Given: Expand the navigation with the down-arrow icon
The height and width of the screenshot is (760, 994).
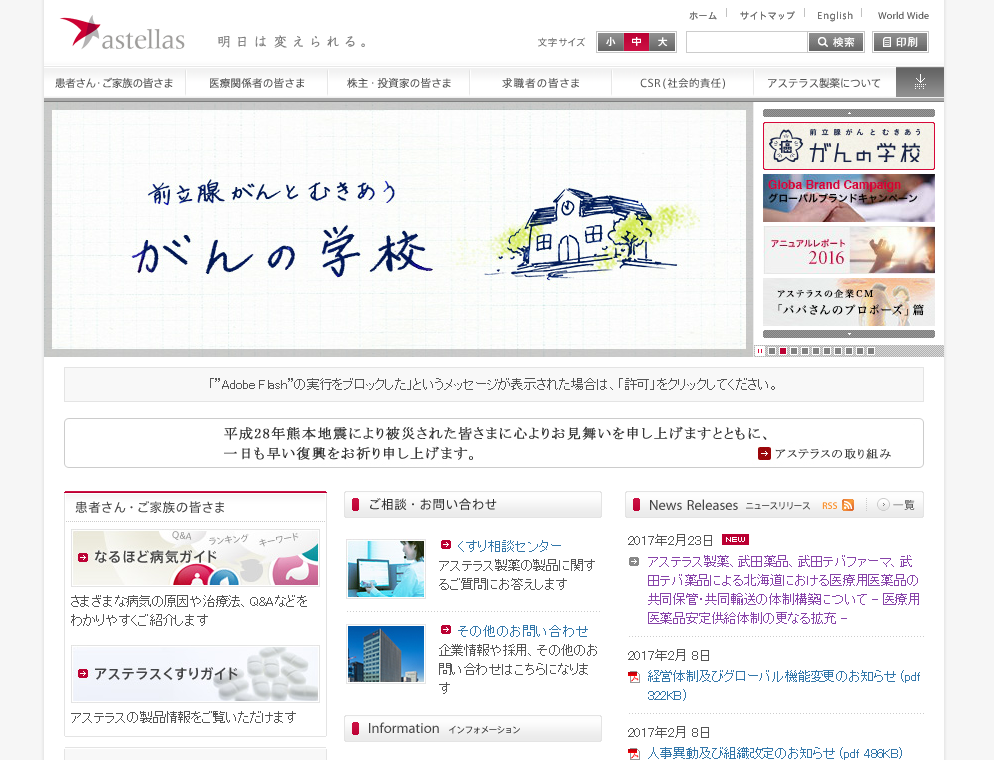Looking at the screenshot, I should (920, 82).
